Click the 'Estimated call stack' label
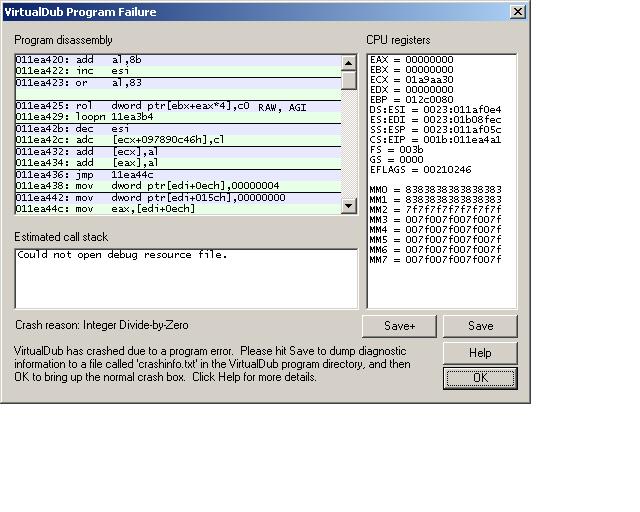This screenshot has width=640, height=512. (x=61, y=237)
